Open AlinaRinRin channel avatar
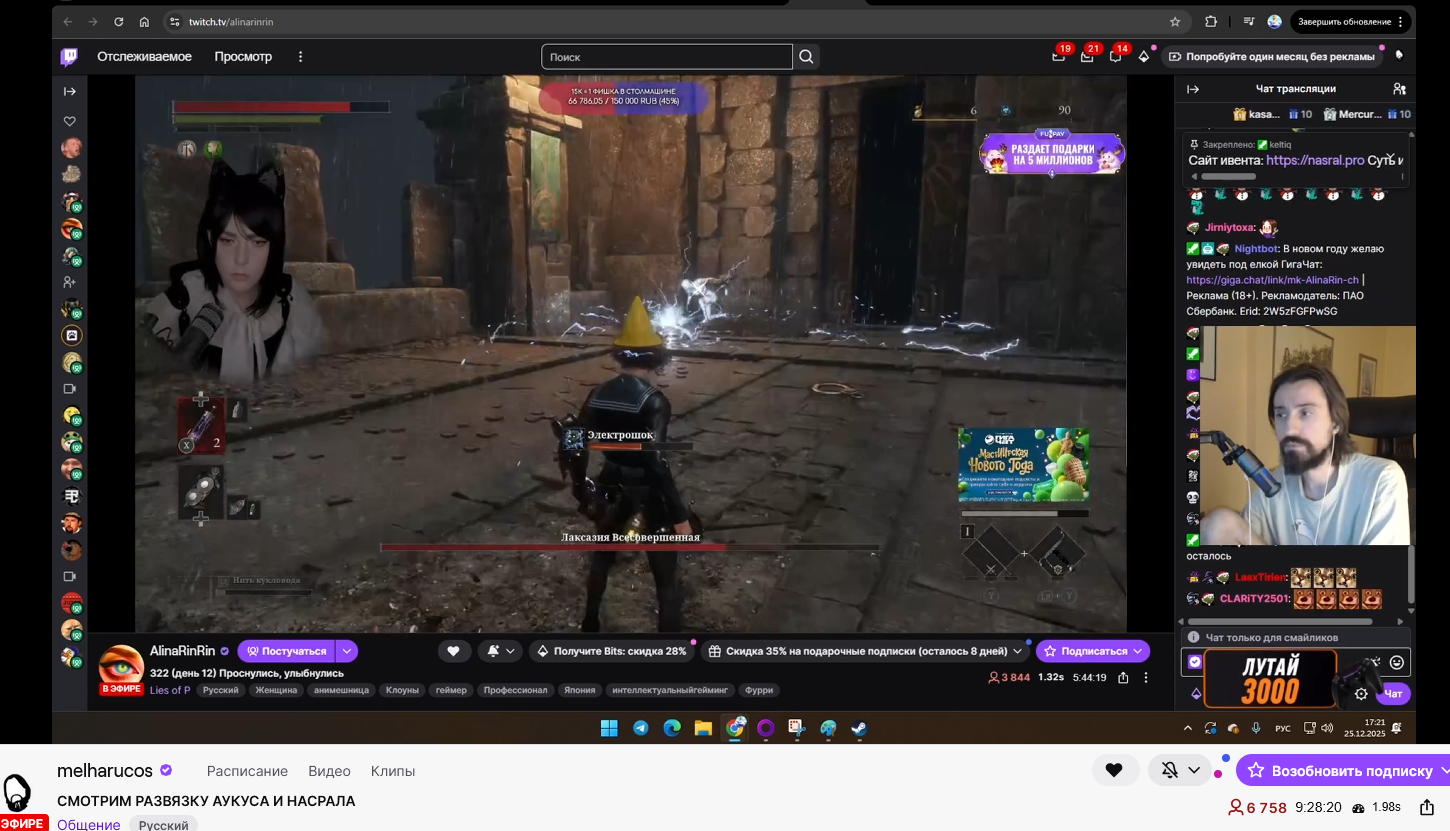This screenshot has height=831, width=1450. pos(121,665)
